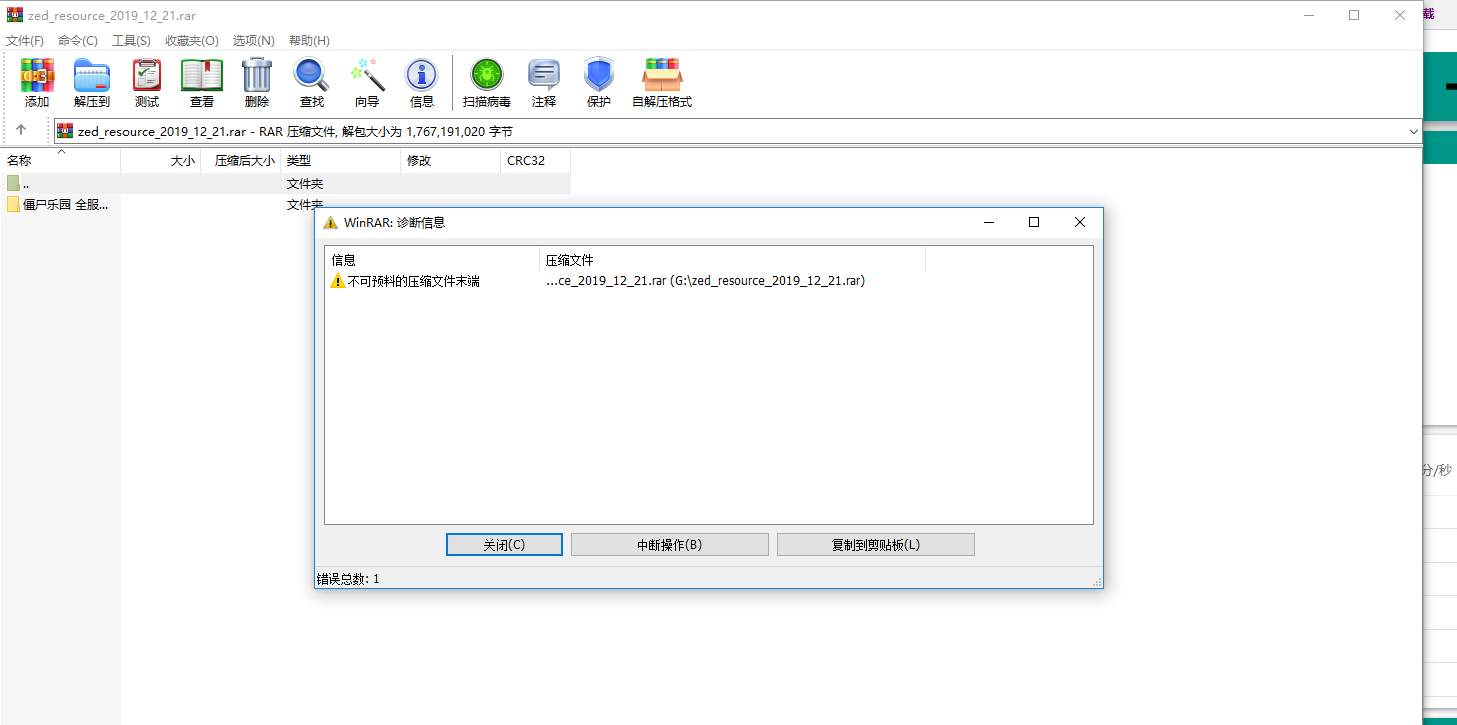Image resolution: width=1457 pixels, height=725 pixels.
Task: Select the 不可预料的压缩文件末端 warning row
Action: (413, 281)
